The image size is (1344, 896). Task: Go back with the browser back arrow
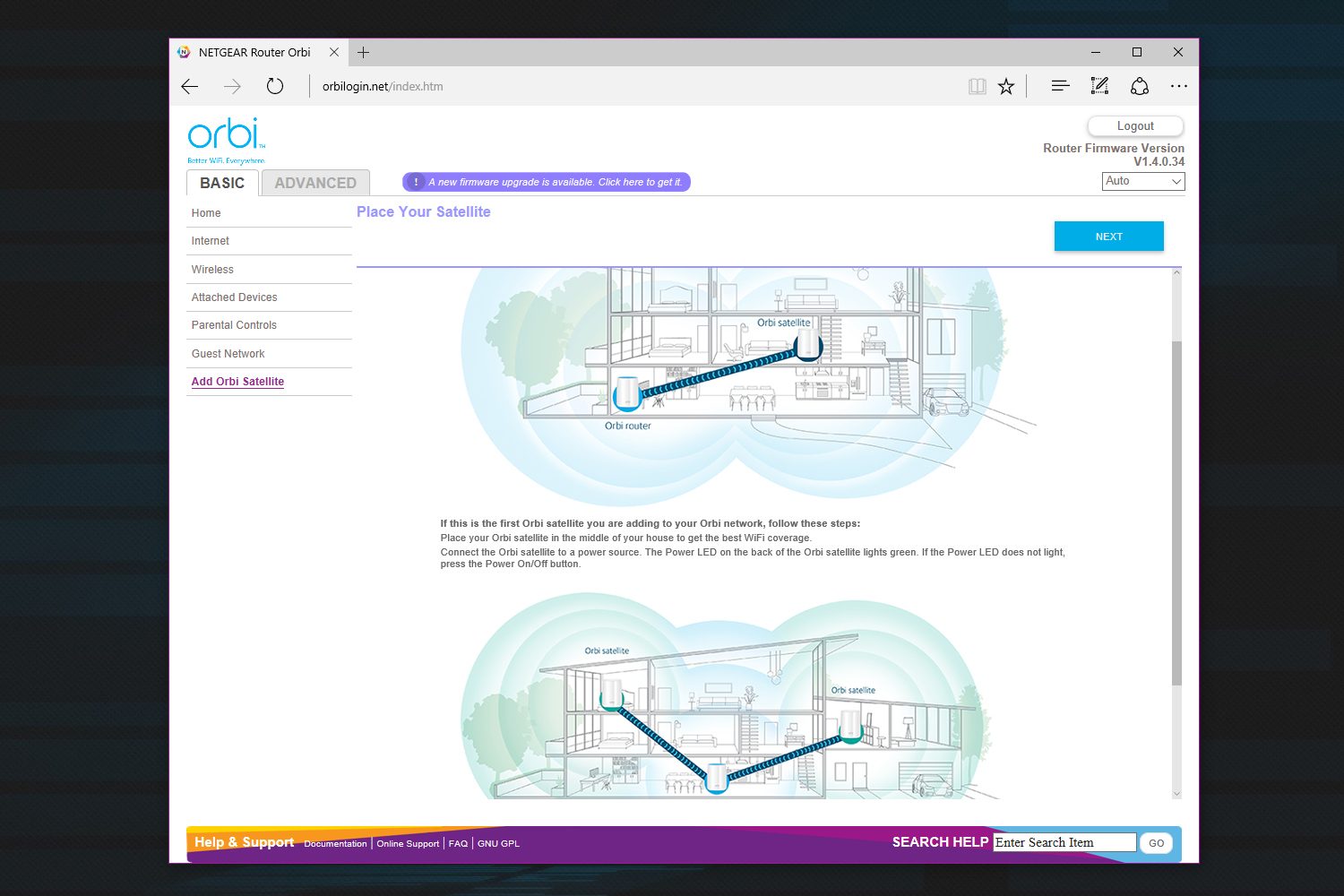pos(190,87)
